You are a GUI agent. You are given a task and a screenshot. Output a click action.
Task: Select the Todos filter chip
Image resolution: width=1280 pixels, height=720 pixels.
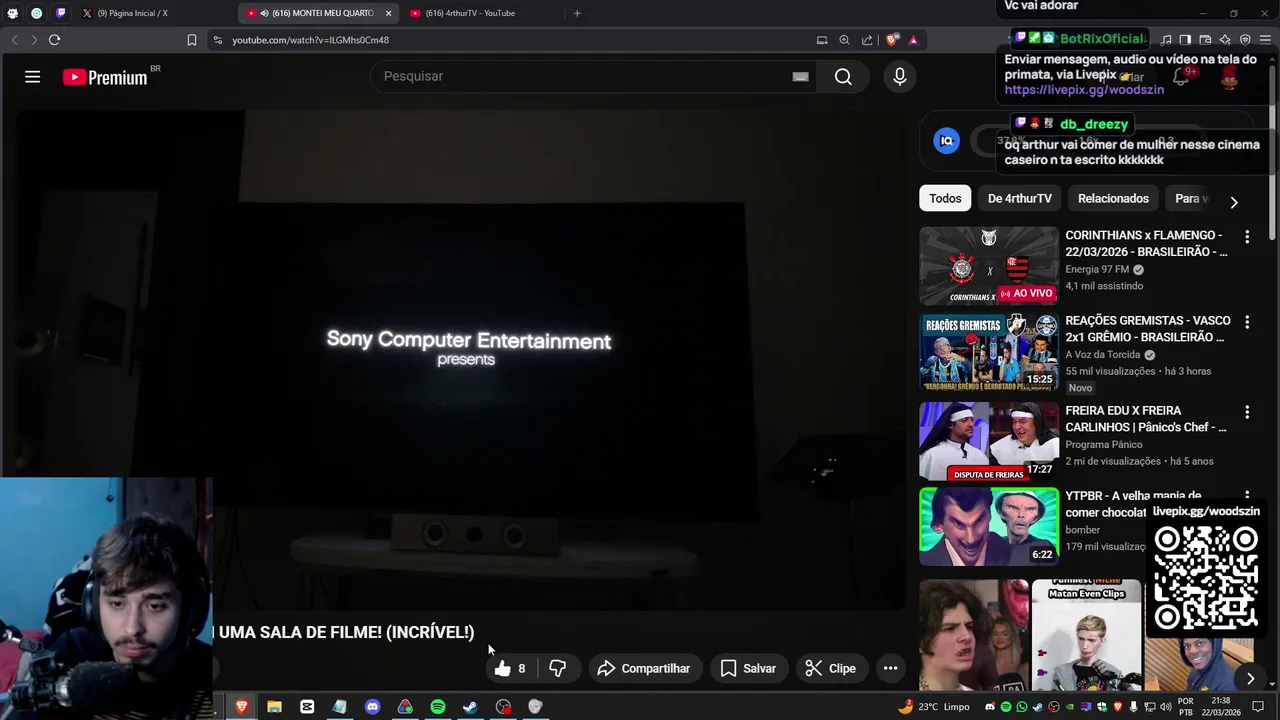click(x=945, y=198)
